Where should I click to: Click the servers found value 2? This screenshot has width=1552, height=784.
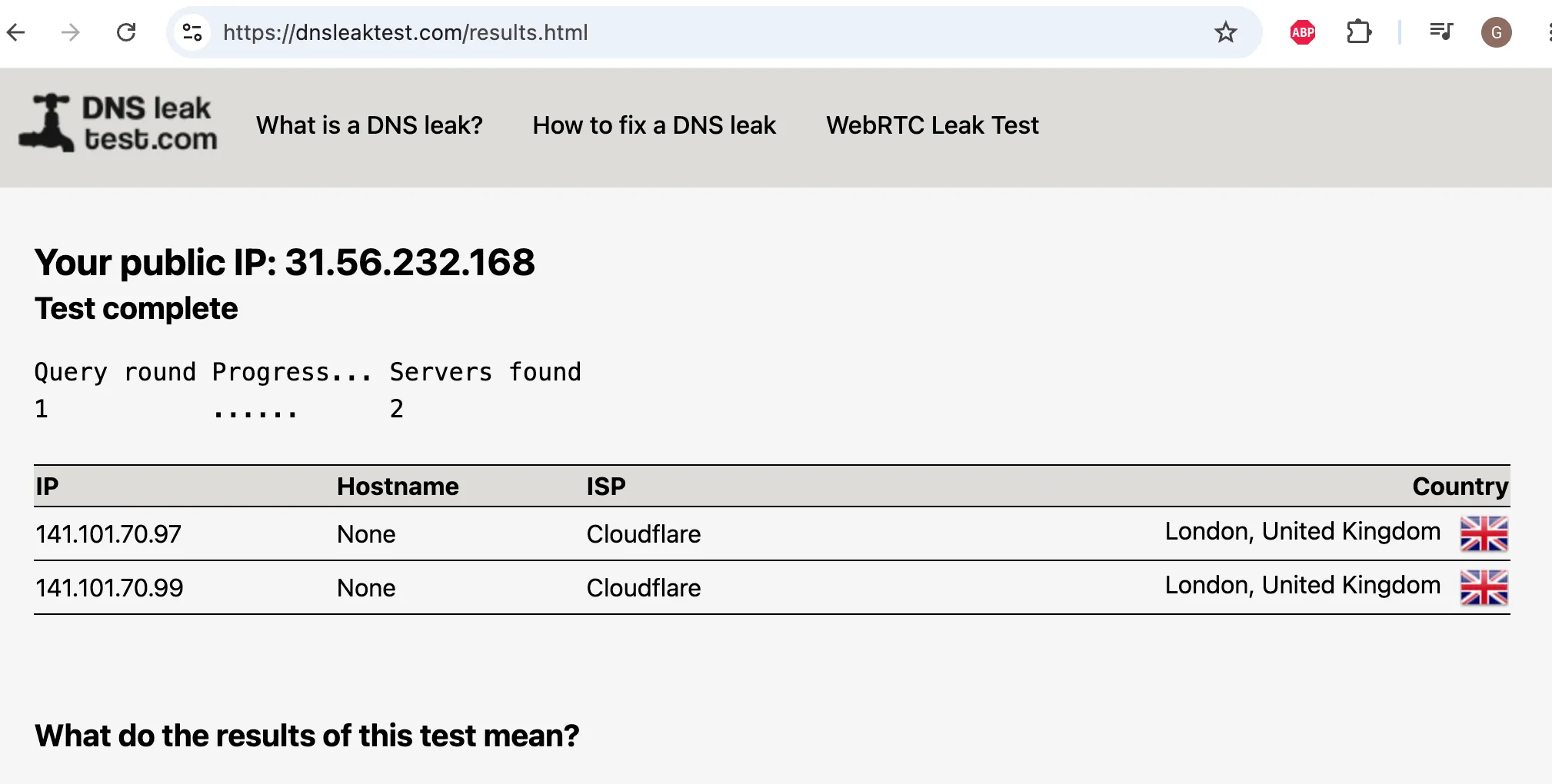pos(396,409)
